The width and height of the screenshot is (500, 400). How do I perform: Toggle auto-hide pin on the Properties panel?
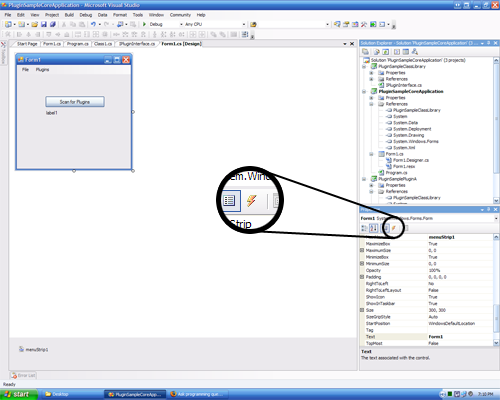[x=489, y=209]
